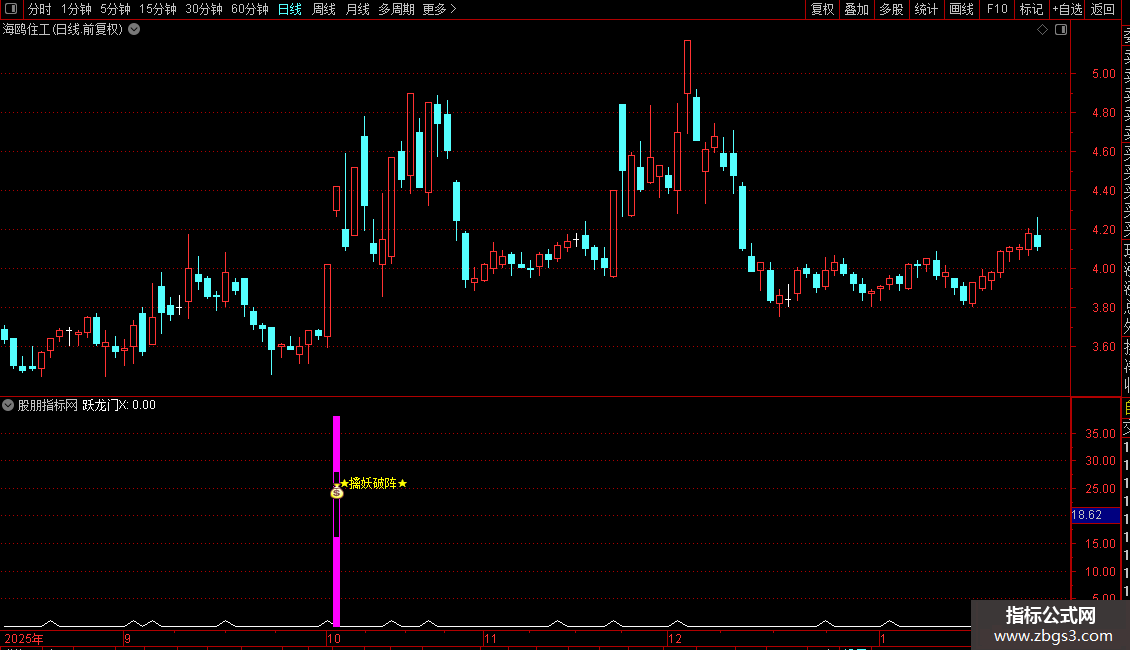Open the 多周期 multi-period view

396,9
